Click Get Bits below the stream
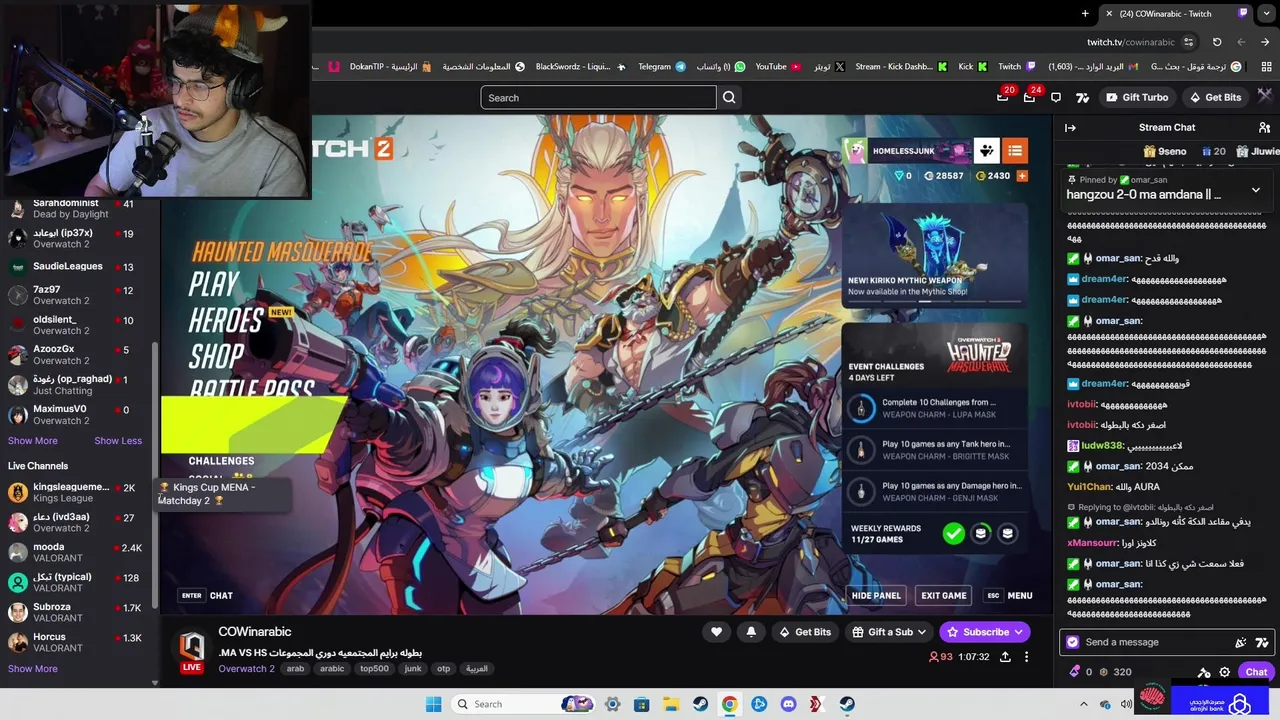The height and width of the screenshot is (720, 1280). [804, 632]
